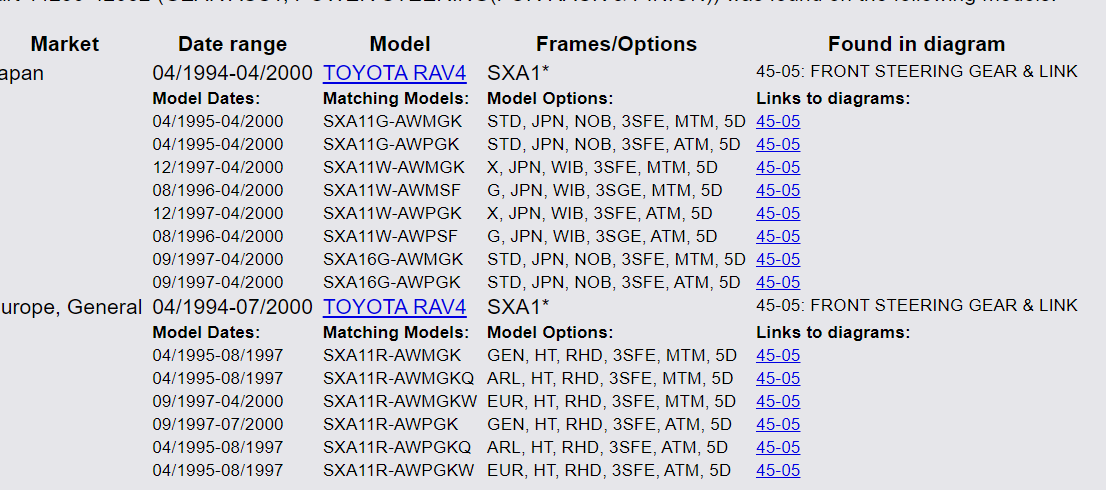Image resolution: width=1106 pixels, height=490 pixels.
Task: Open 45-05 diagram link for SXA16G-AWPGK
Action: coord(778,282)
